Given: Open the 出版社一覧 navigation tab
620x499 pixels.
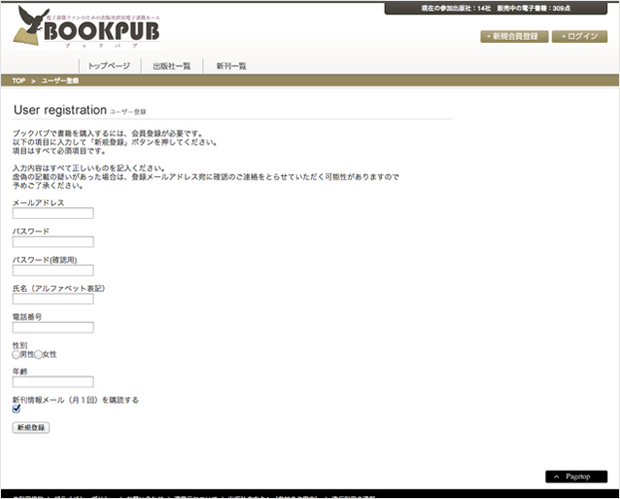Looking at the screenshot, I should [171, 65].
